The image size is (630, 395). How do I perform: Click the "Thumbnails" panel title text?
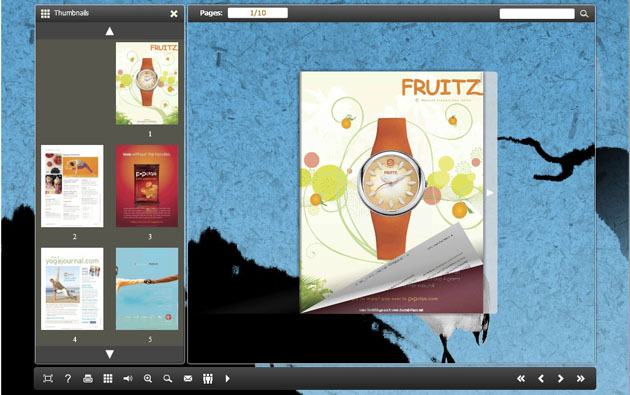(x=72, y=13)
